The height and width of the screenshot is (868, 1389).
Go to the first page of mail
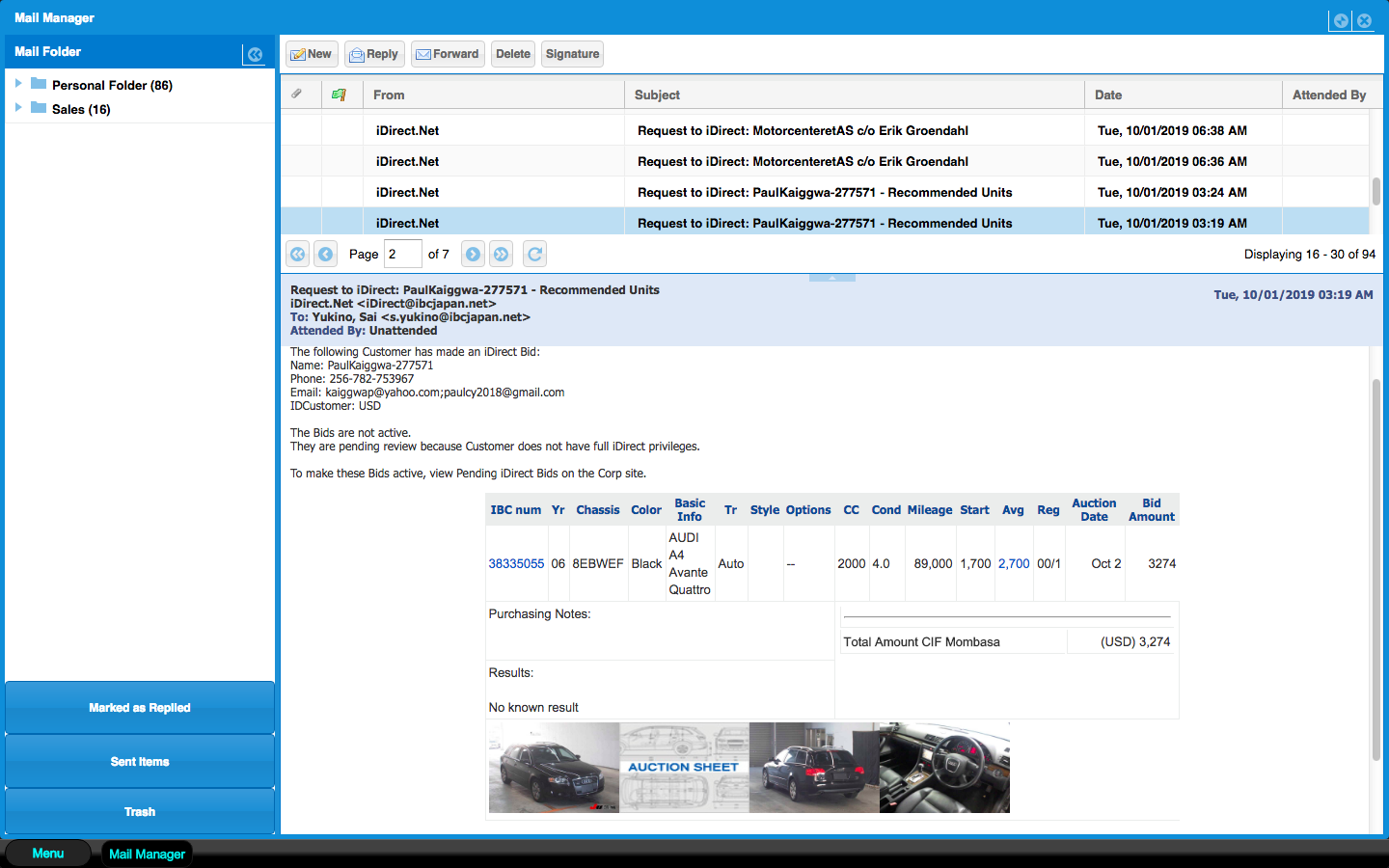coord(298,254)
